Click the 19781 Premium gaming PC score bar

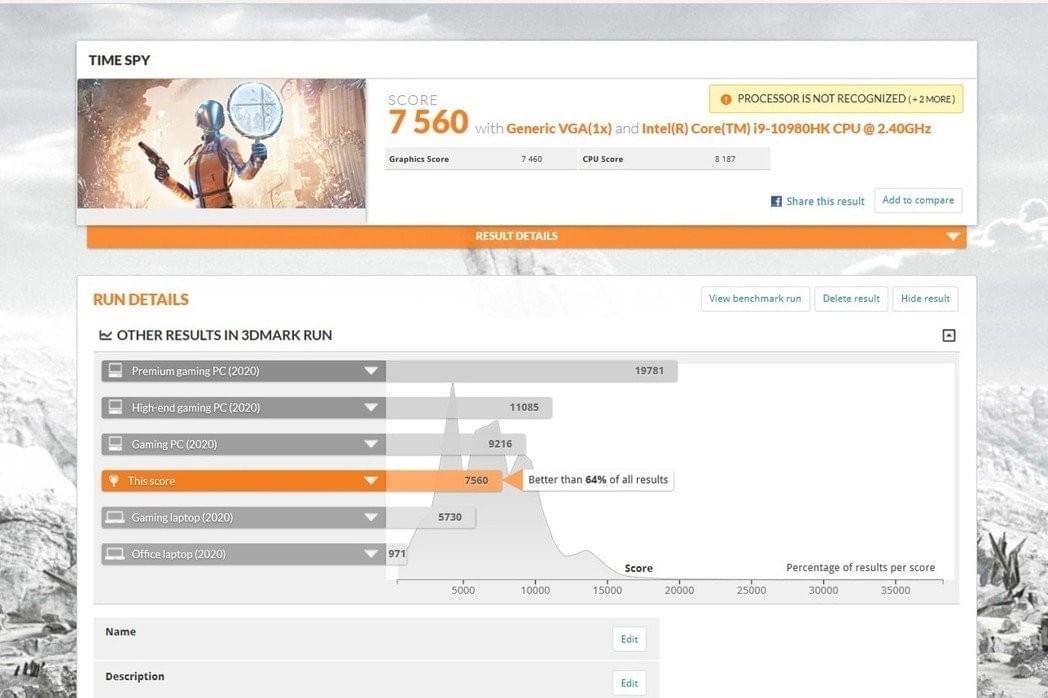[531, 371]
